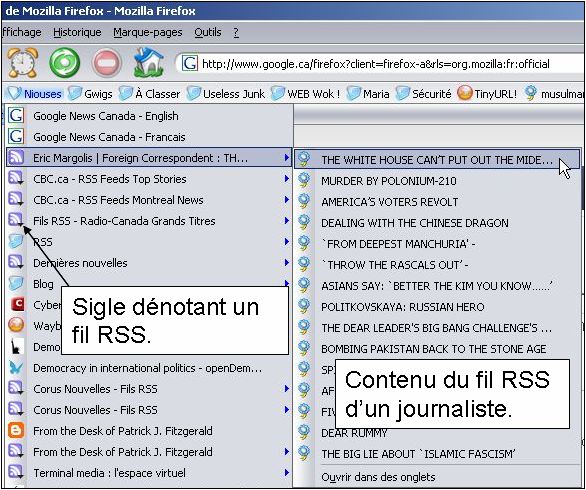This screenshot has width=586, height=490.
Task: Click RSS icon of Radio-Canada Grands Titres
Action: [x=16, y=220]
